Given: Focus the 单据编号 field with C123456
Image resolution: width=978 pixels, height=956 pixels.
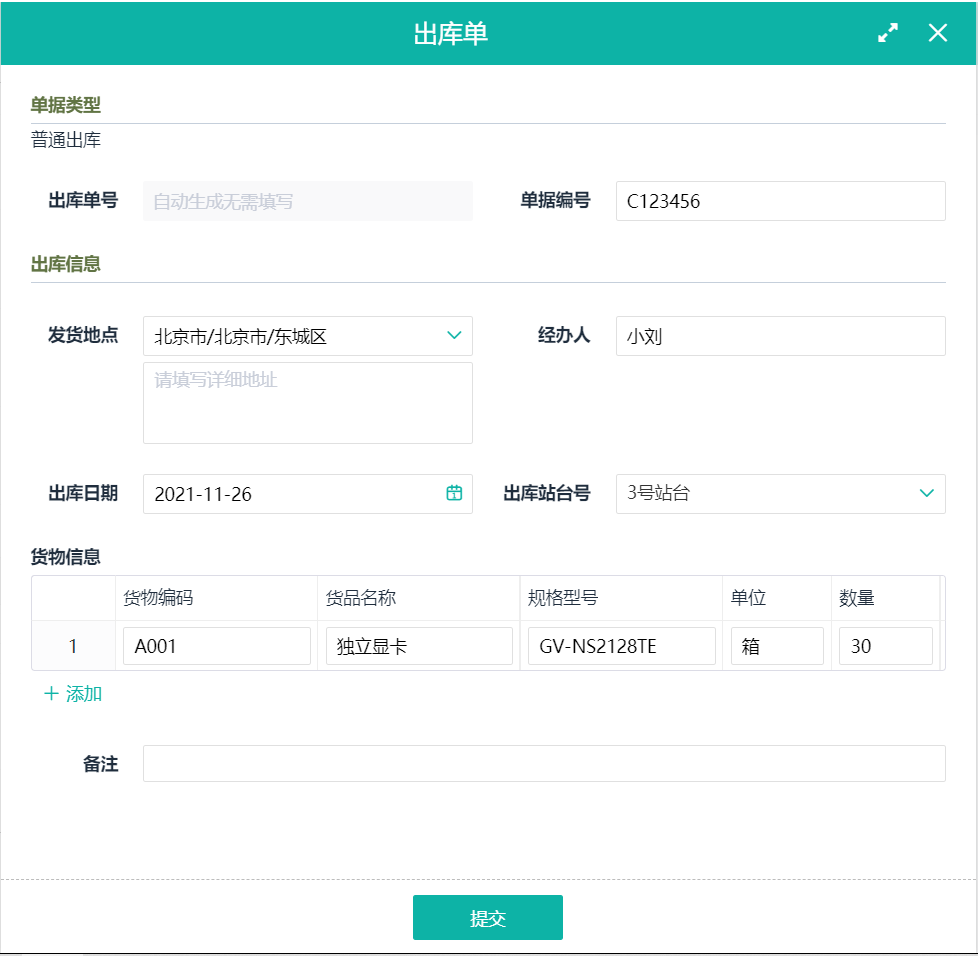Looking at the screenshot, I should click(x=780, y=201).
